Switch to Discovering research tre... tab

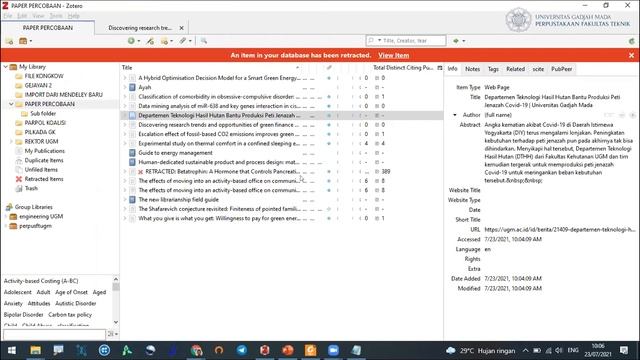[140, 28]
